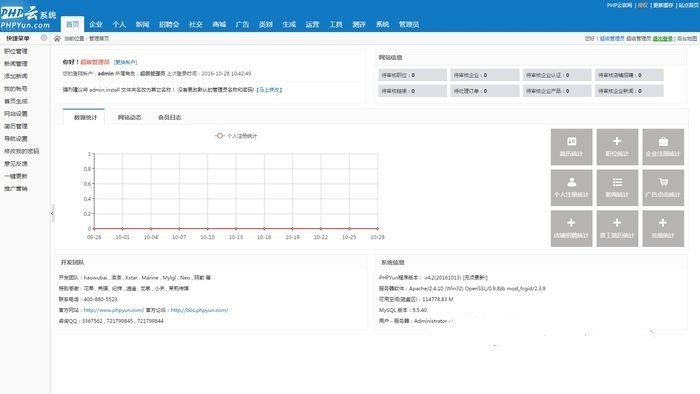The image size is (700, 394).
Task: Open the 社交 top navigation menu
Action: [x=196, y=25]
